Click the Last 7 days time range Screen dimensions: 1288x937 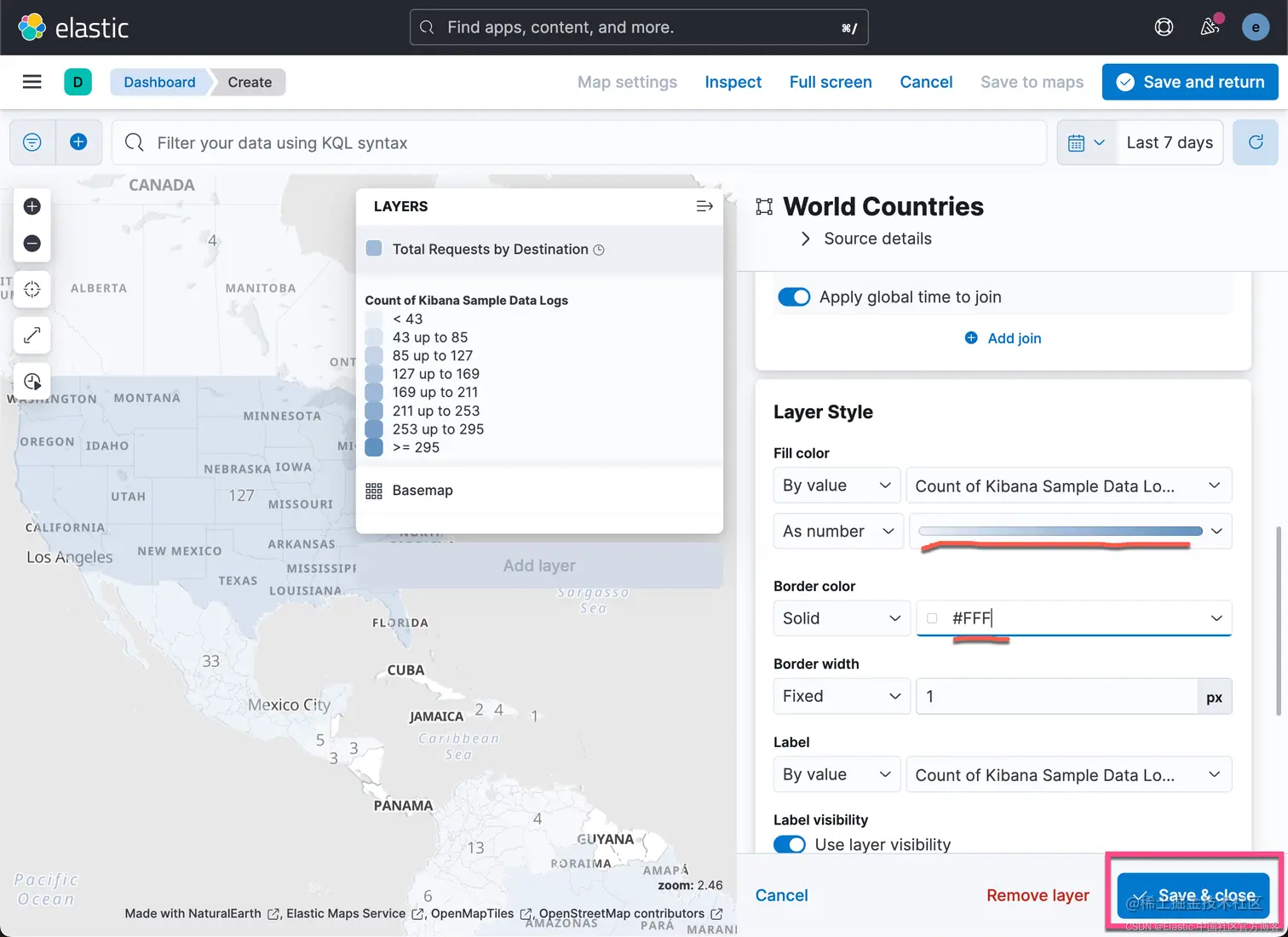click(x=1170, y=142)
